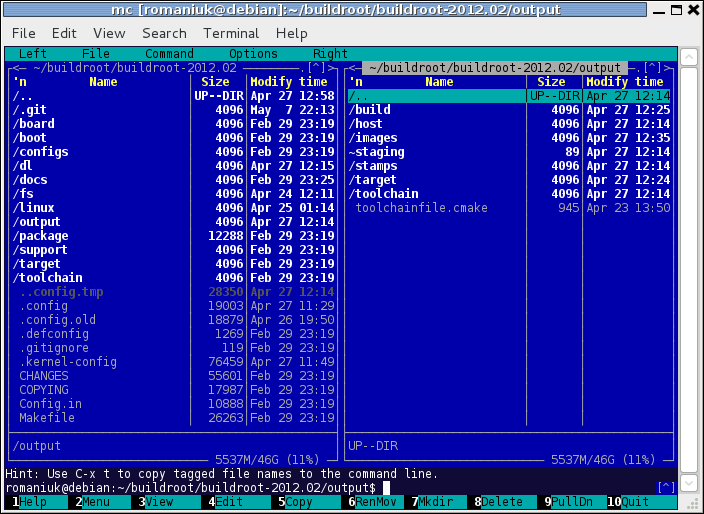This screenshot has height=514, width=704.
Task: Select /.git directory in left panel
Action: (173, 110)
